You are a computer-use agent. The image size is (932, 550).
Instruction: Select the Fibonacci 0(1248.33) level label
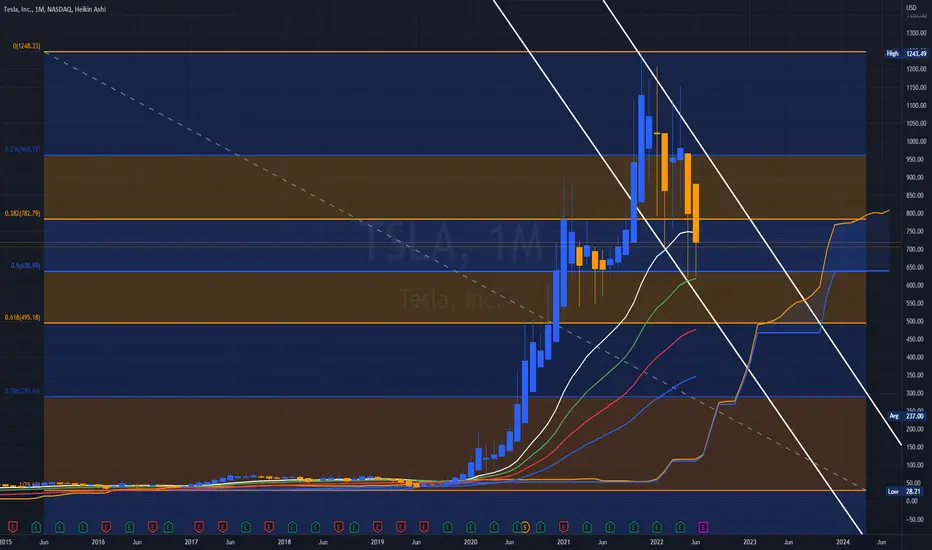coord(26,46)
